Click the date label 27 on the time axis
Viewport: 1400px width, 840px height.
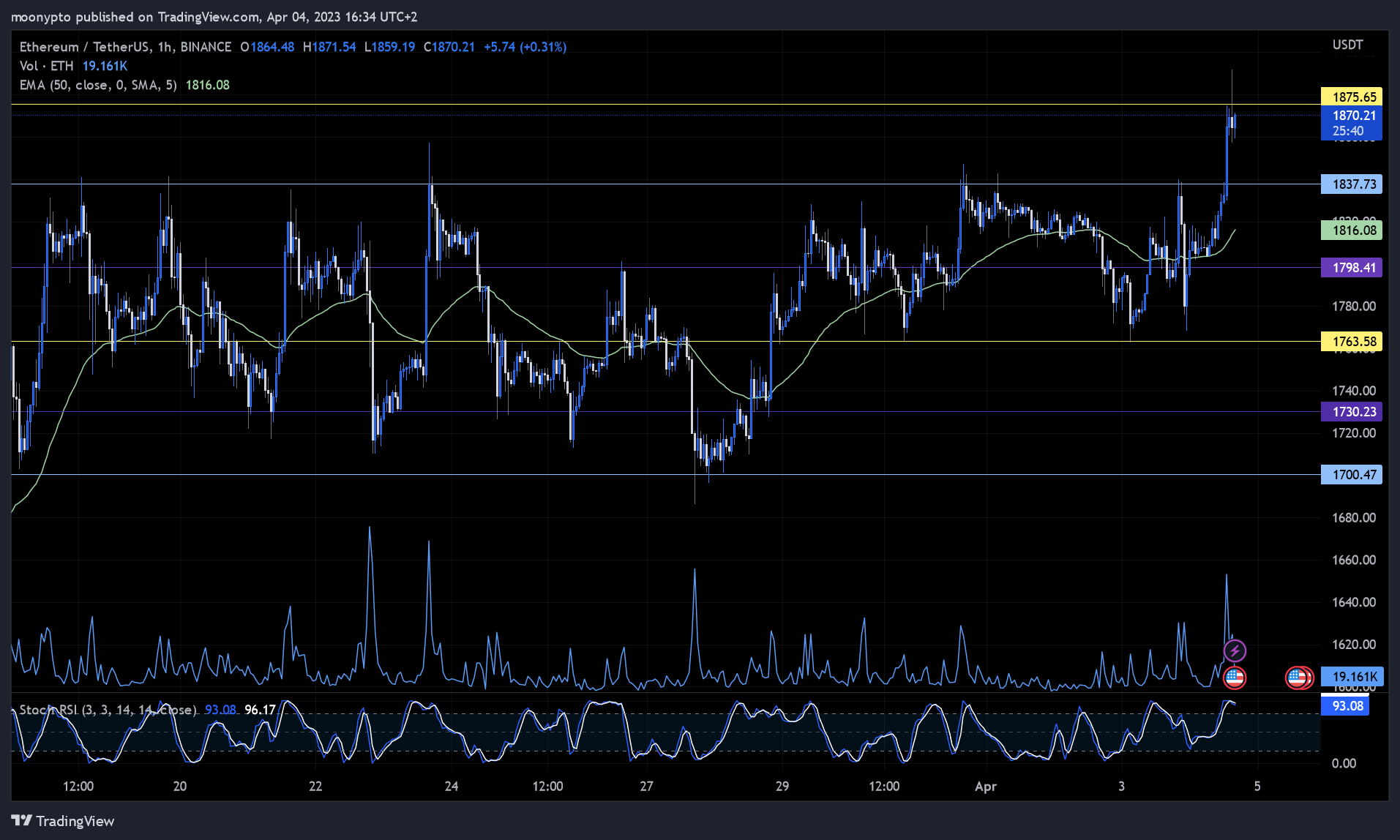click(646, 787)
